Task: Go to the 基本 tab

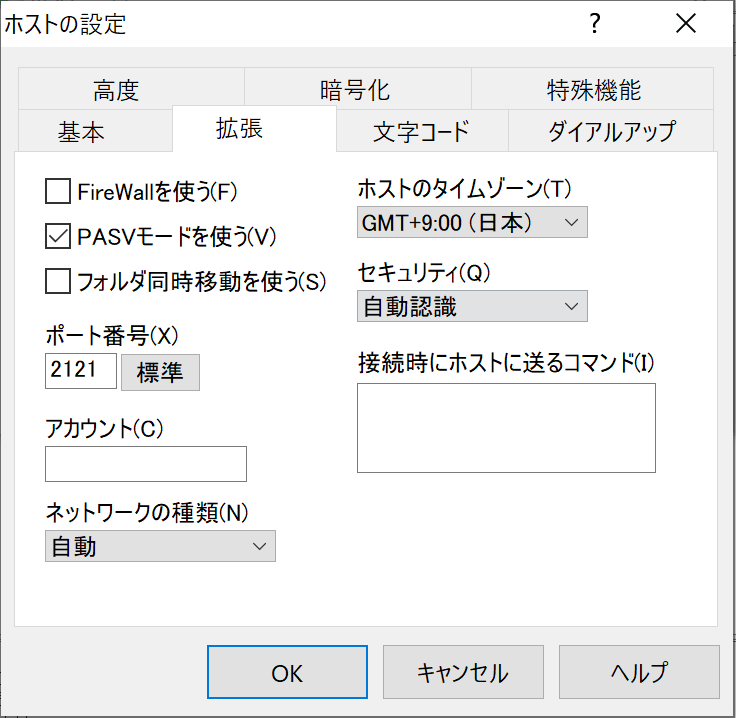Action: point(95,131)
